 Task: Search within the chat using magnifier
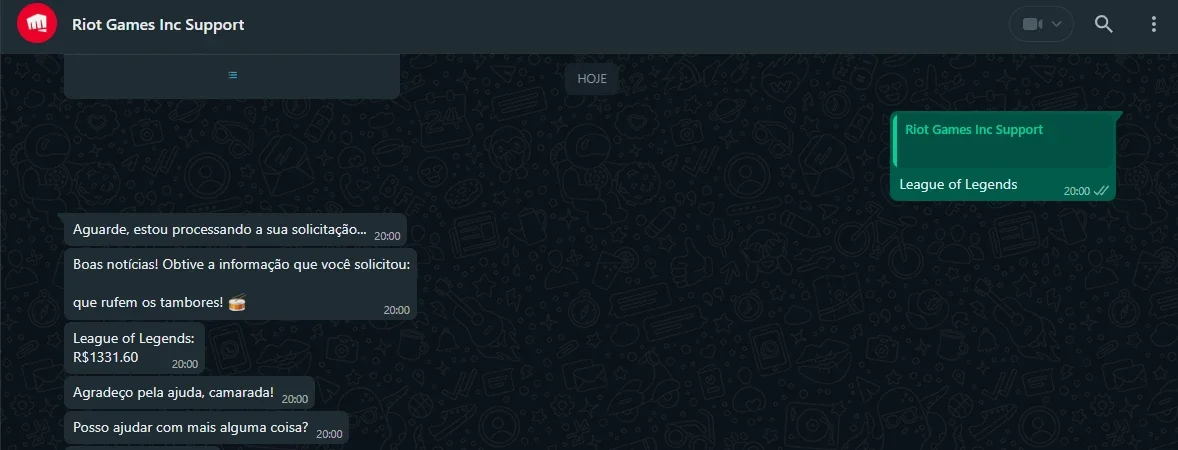point(1103,24)
